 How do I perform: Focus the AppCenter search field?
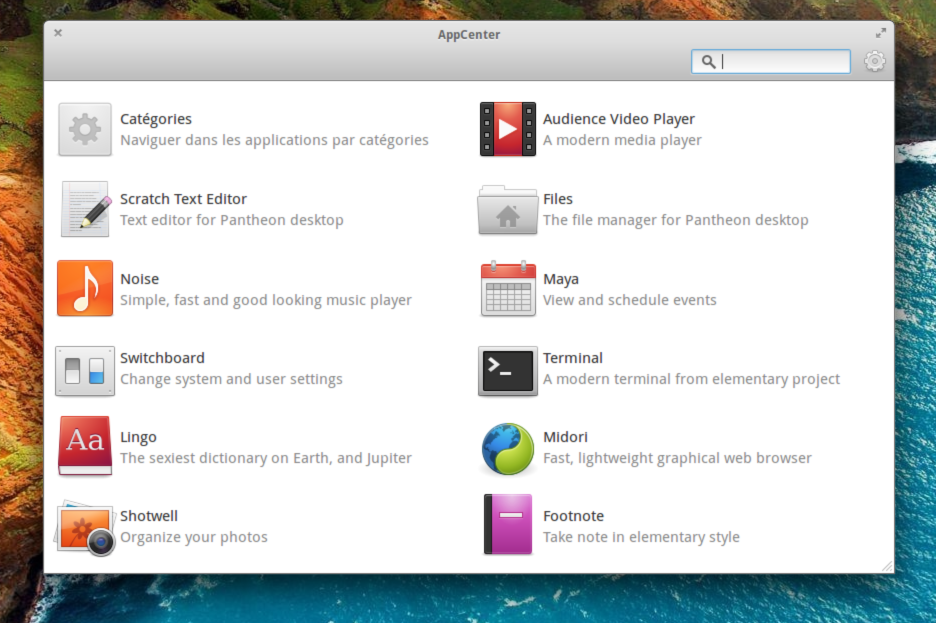coord(771,61)
